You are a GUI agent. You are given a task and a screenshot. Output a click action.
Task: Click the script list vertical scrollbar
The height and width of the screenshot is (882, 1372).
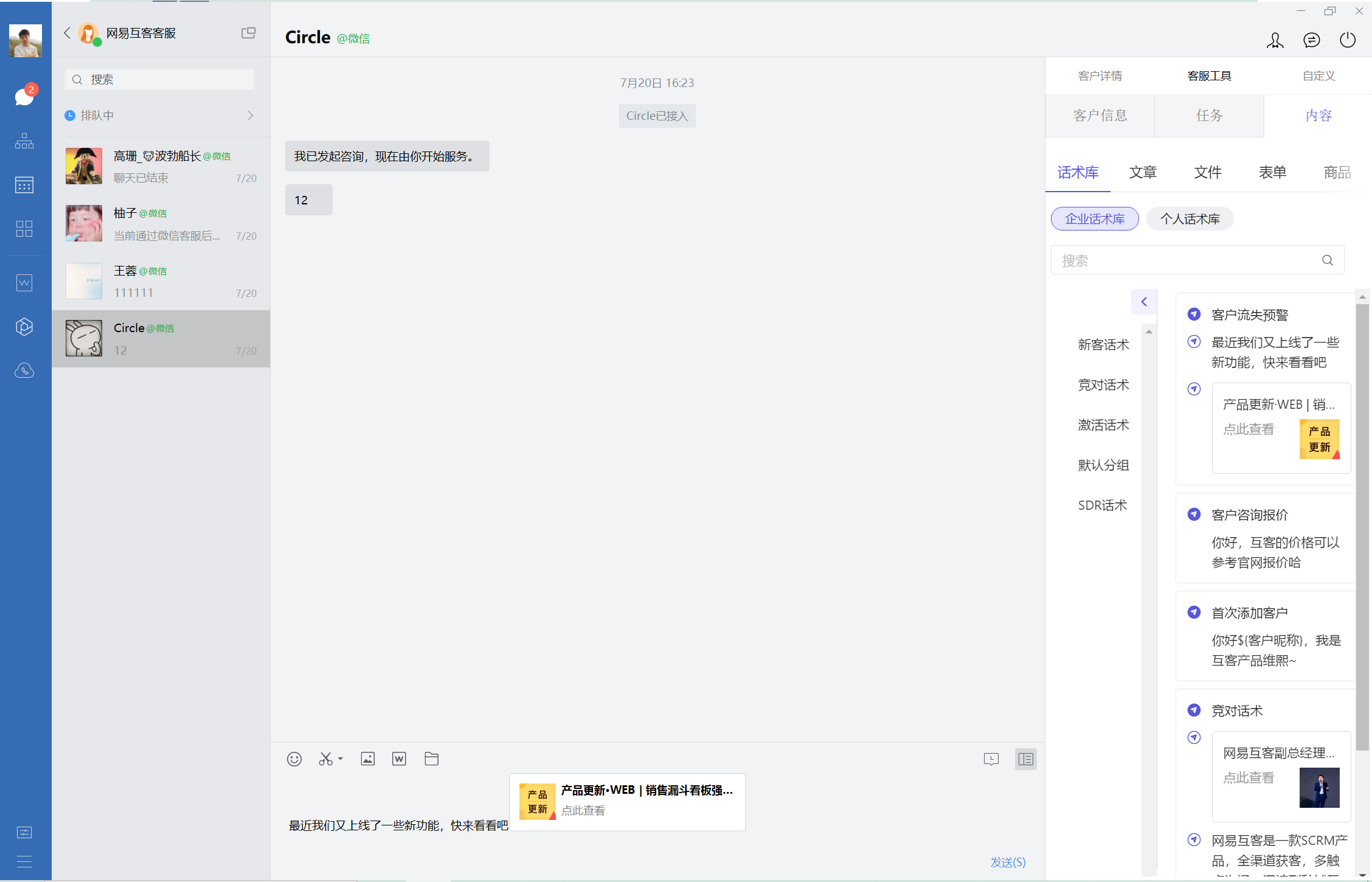click(1362, 527)
